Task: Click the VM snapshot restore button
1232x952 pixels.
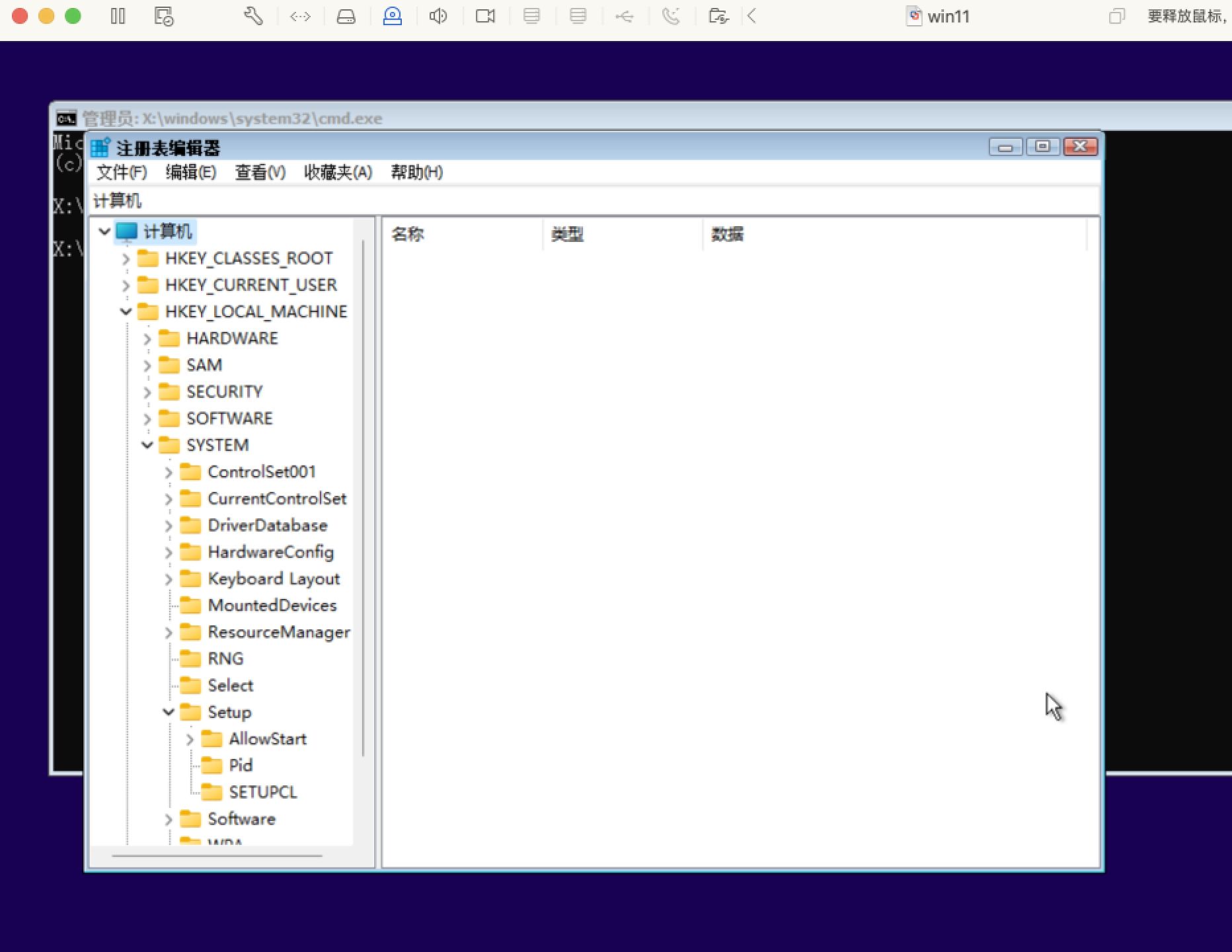Action: pyautogui.click(x=164, y=16)
